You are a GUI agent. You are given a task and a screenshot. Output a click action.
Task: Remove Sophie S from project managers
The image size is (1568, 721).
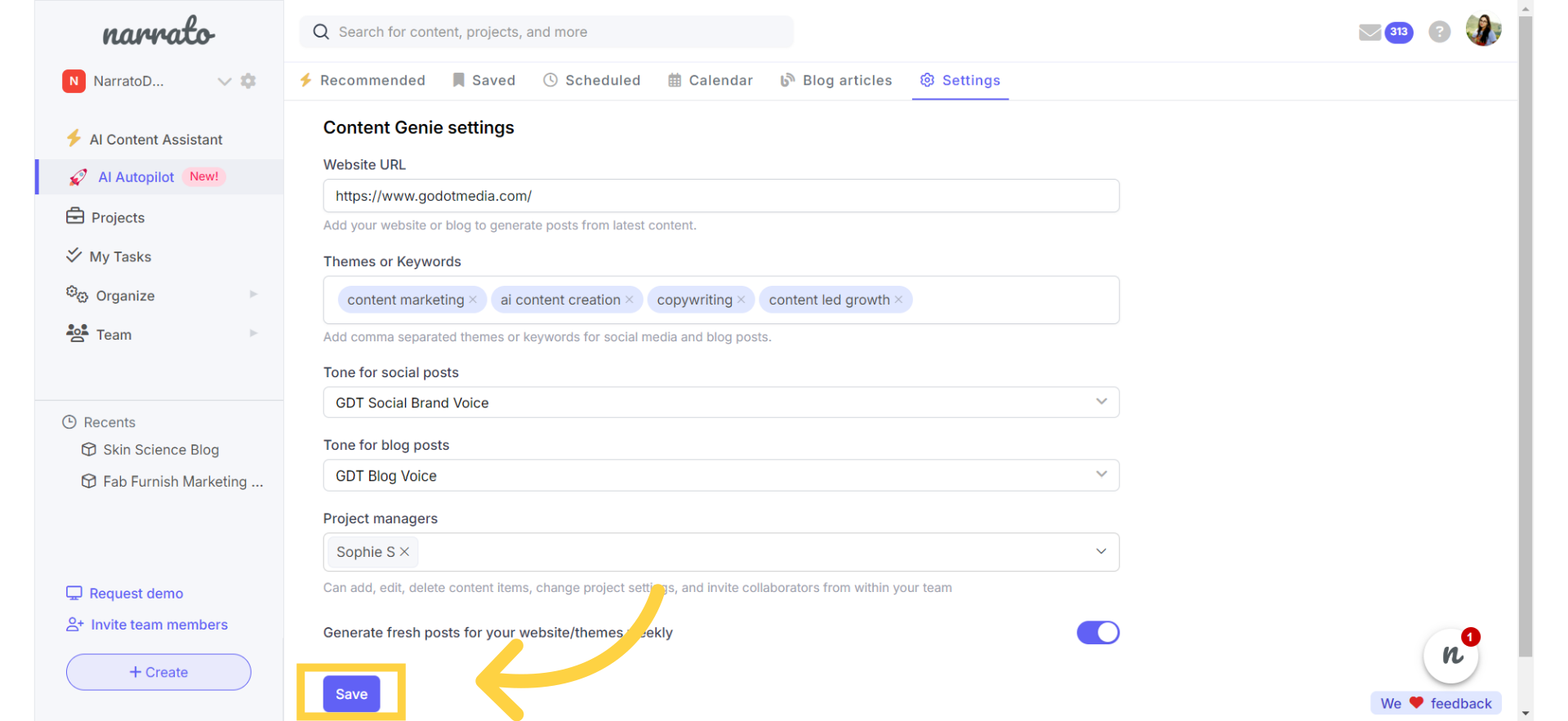(404, 552)
